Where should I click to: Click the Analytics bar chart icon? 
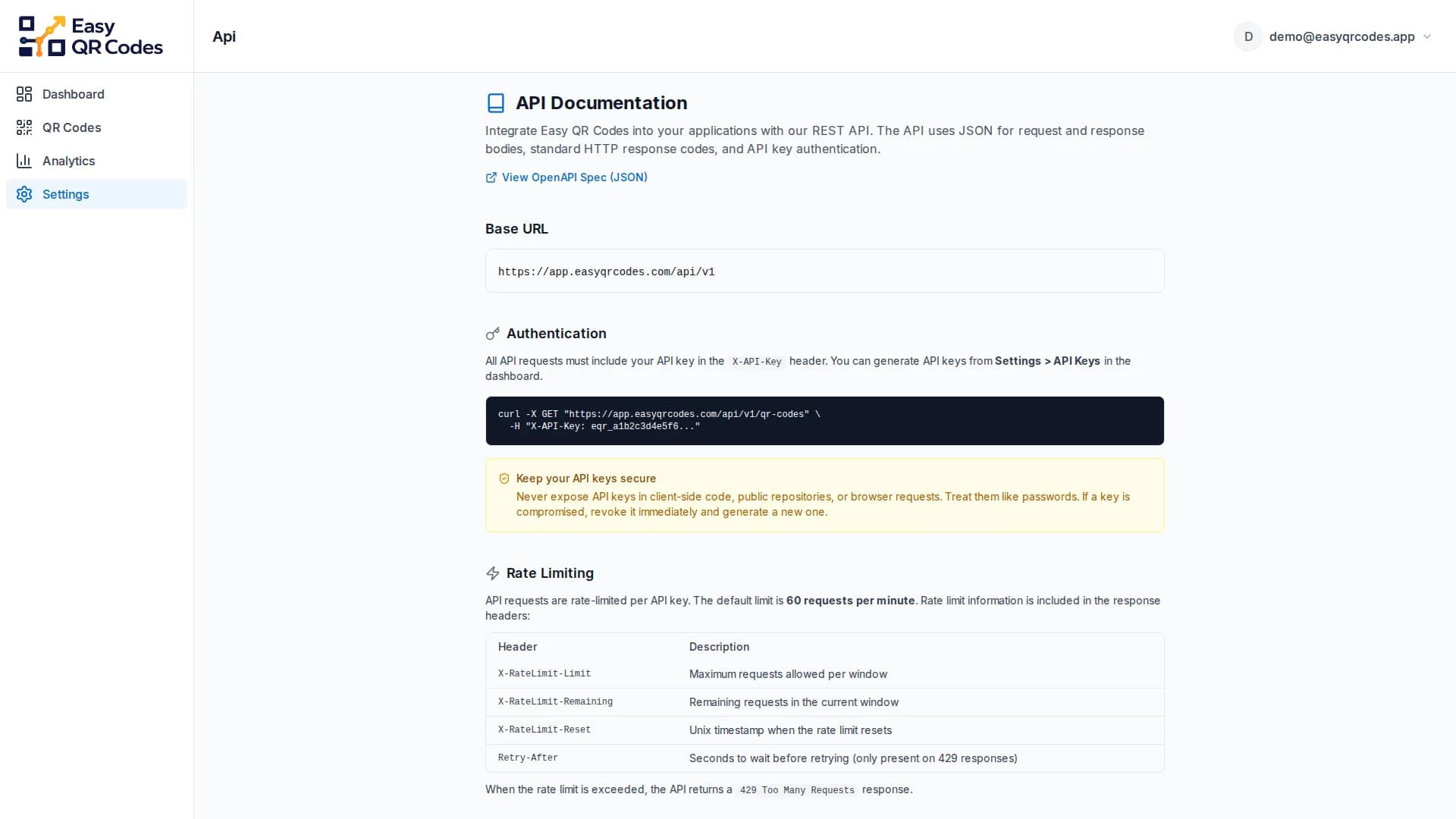pyautogui.click(x=24, y=161)
